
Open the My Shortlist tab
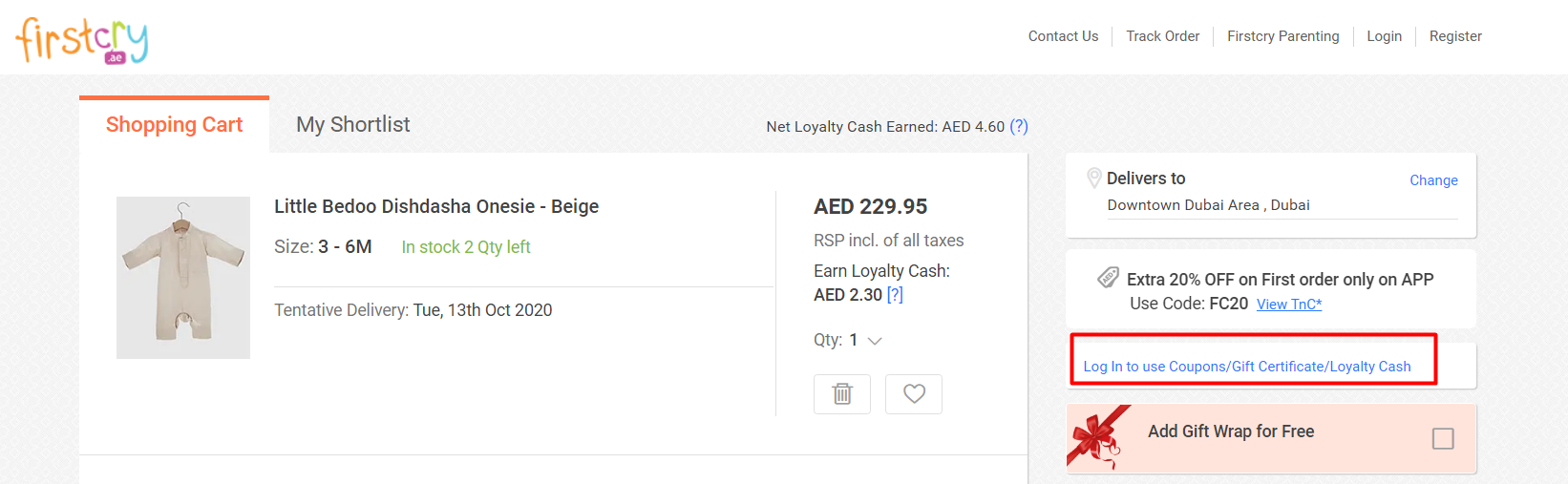(352, 125)
